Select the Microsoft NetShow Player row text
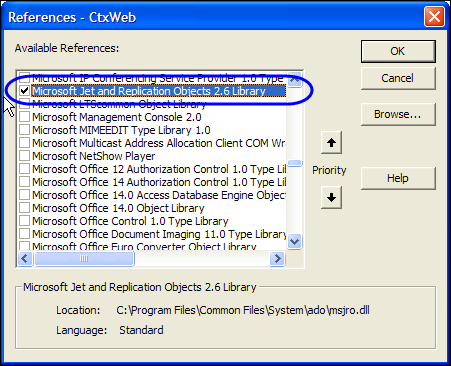The image size is (451, 366). [x=94, y=156]
